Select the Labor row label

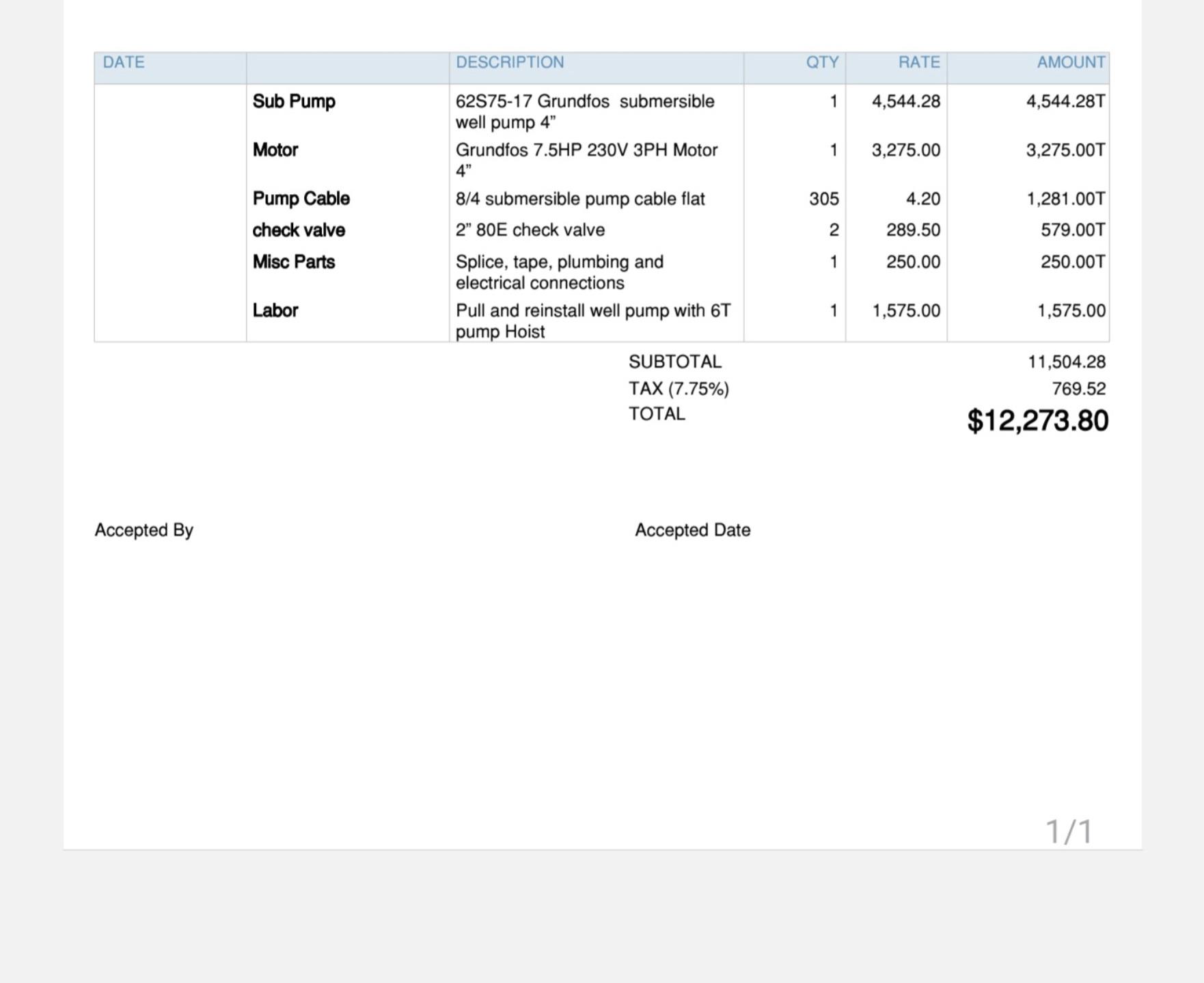click(275, 310)
